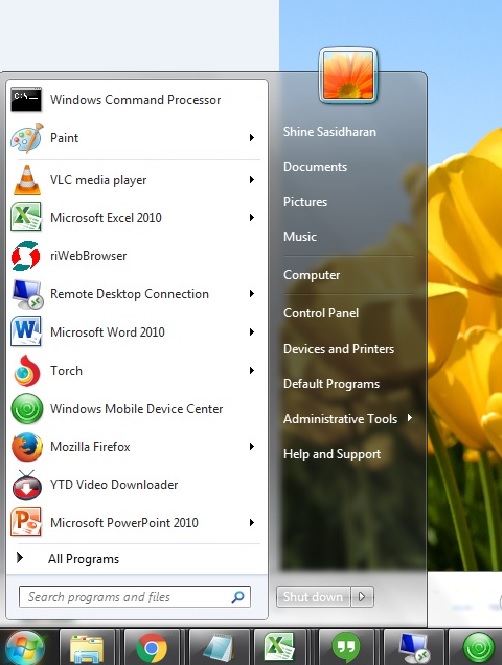Image resolution: width=502 pixels, height=665 pixels.
Task: Expand Microsoft Excel 2010 recent files arrow
Action: [x=252, y=218]
